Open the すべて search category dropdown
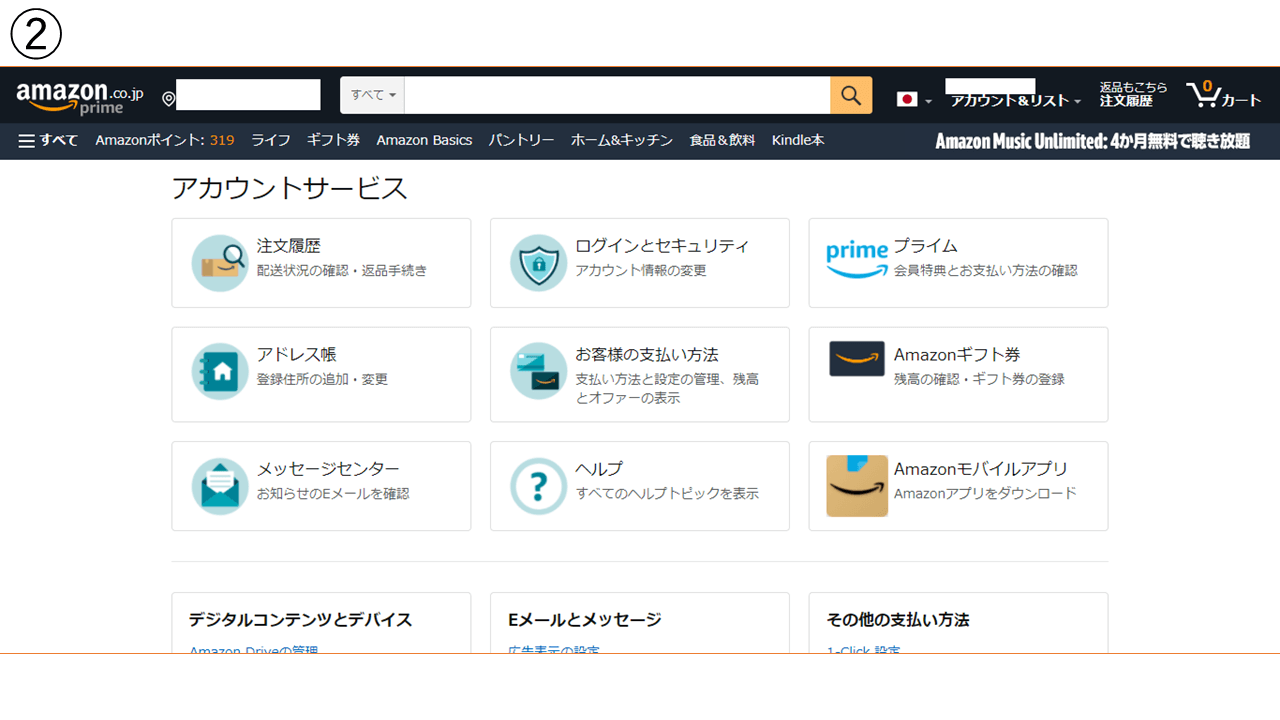This screenshot has height=720, width=1280. coord(371,94)
